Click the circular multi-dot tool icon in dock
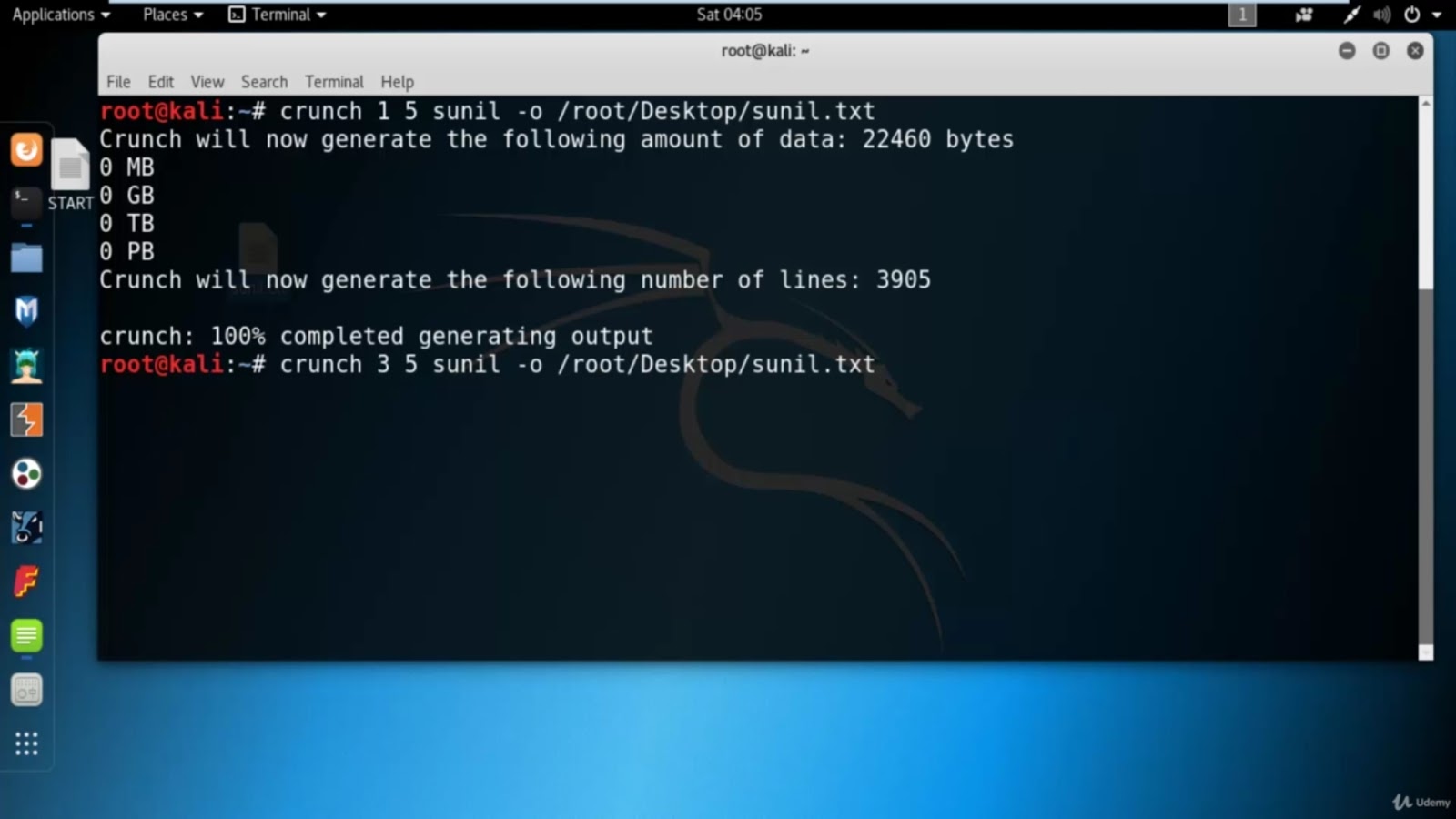This screenshot has height=819, width=1456. point(26,473)
